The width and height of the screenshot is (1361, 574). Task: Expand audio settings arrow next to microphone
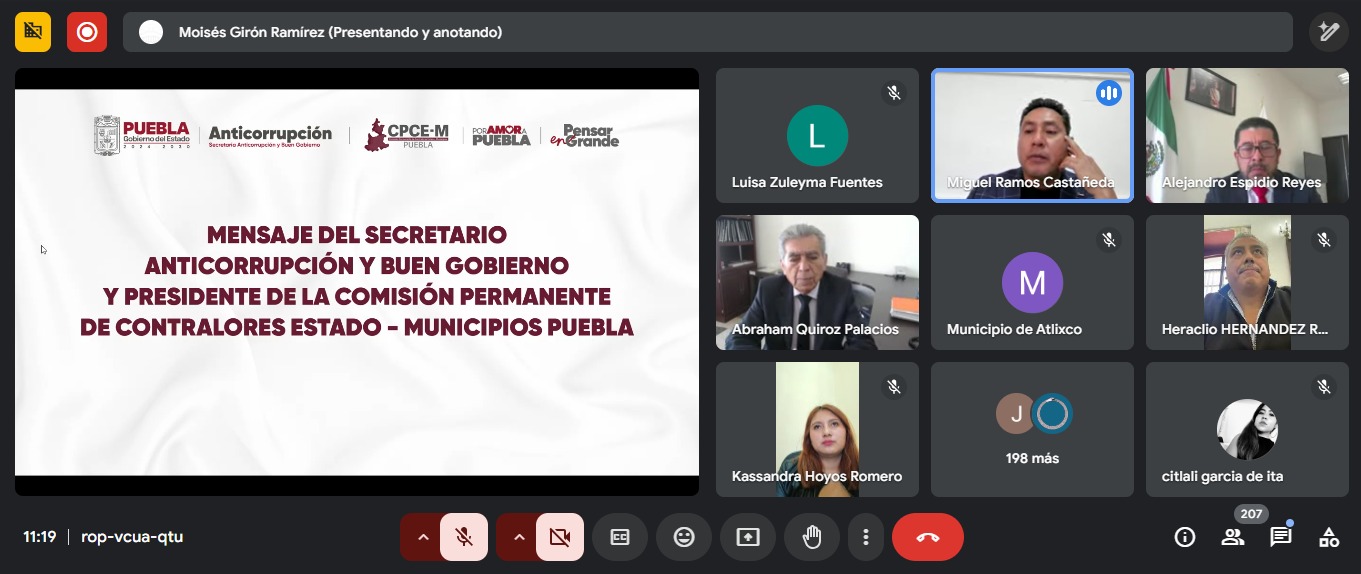[x=422, y=537]
